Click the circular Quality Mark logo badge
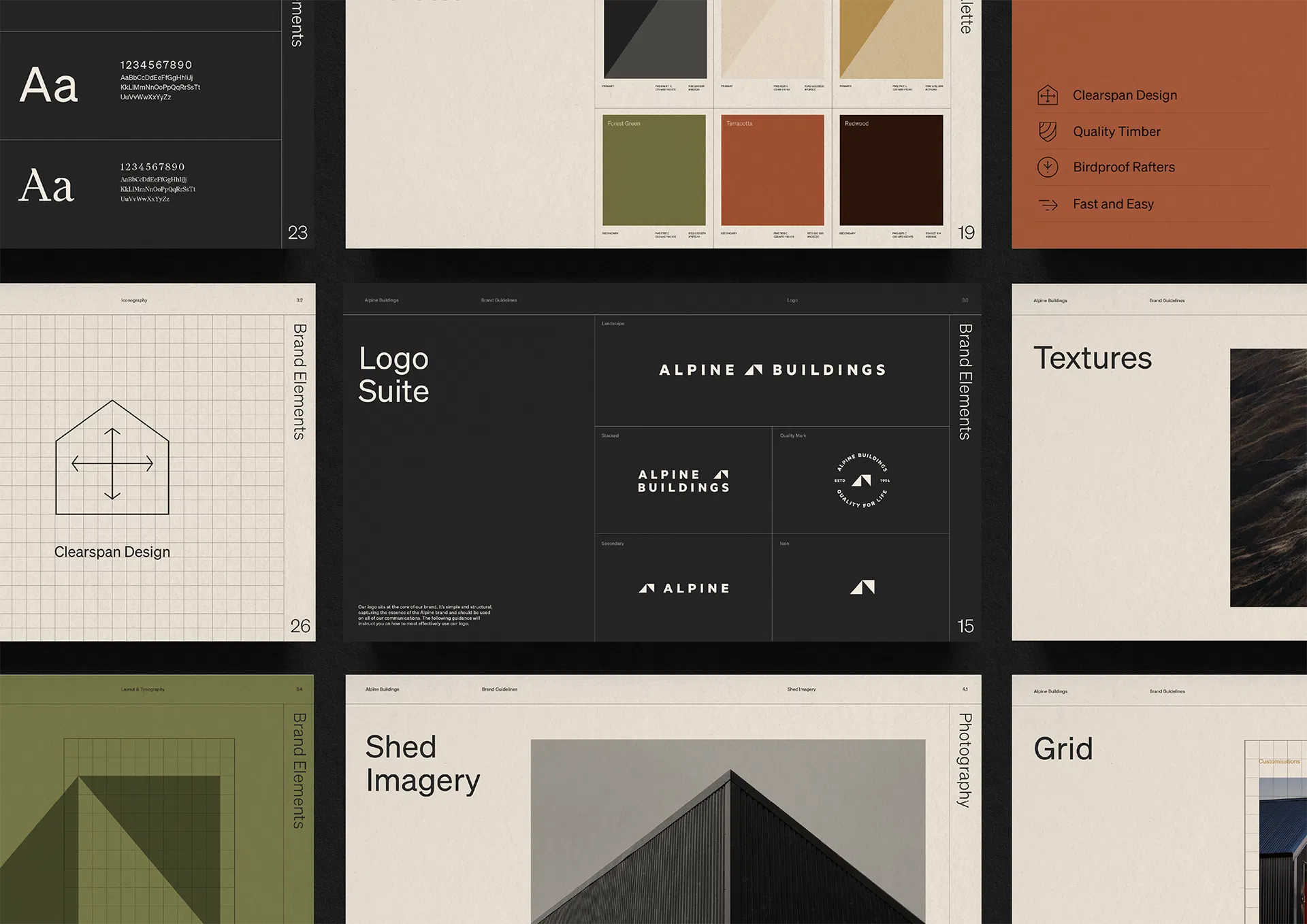Viewport: 1307px width, 924px height. click(x=862, y=480)
